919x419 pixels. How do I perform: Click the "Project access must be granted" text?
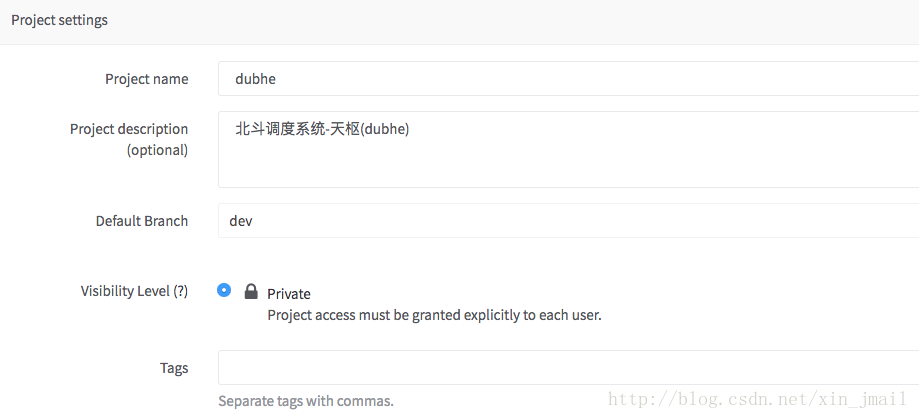pyautogui.click(x=434, y=315)
